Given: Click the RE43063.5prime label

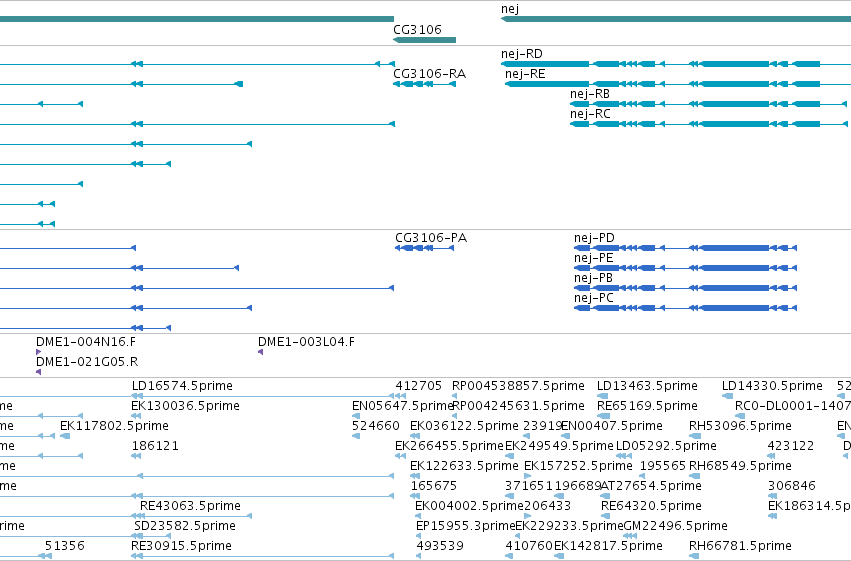Looking at the screenshot, I should coord(190,506).
